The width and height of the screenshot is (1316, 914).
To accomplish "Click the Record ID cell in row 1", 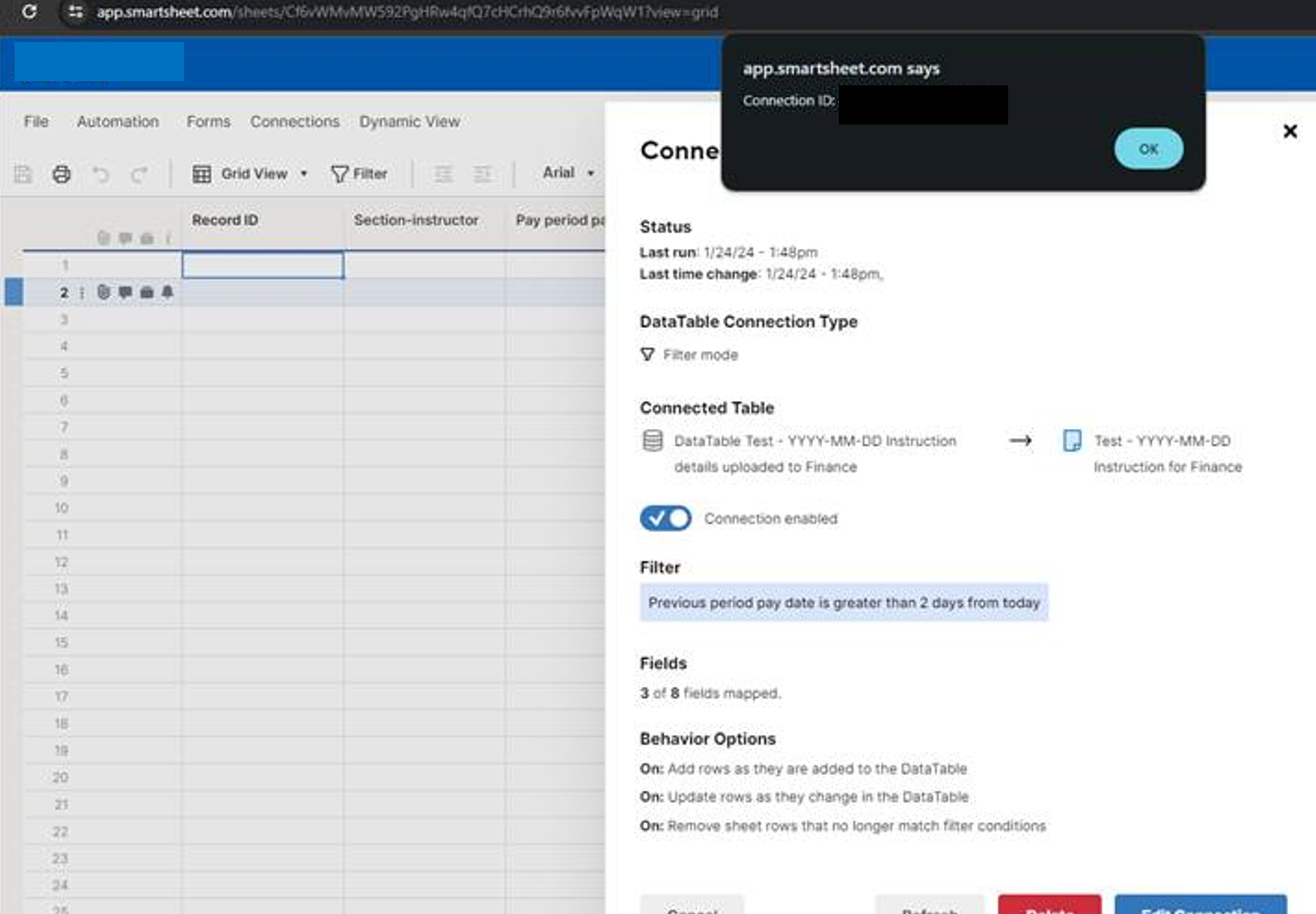I will click(x=263, y=265).
